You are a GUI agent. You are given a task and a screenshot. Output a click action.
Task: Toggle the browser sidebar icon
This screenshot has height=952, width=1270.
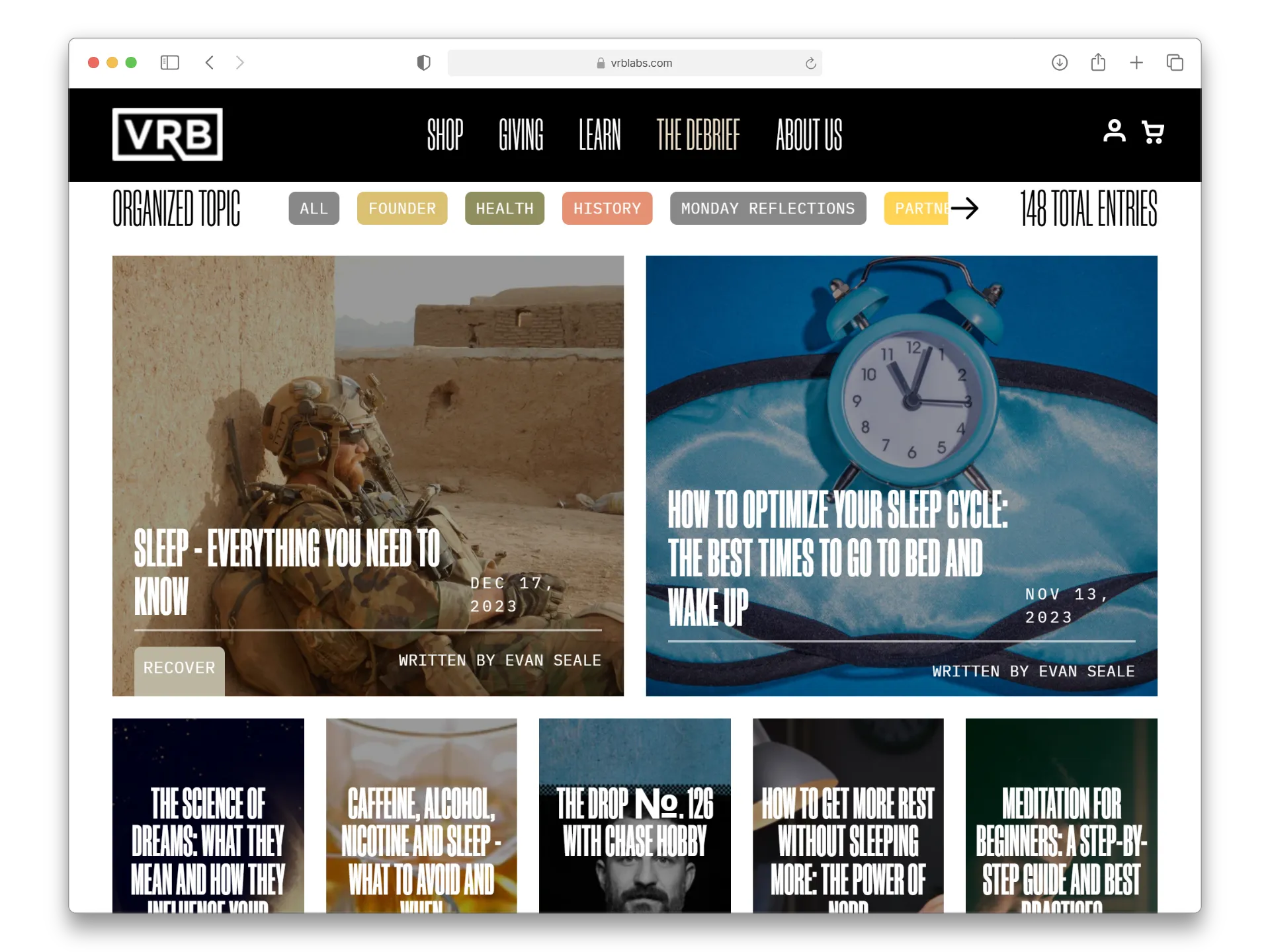click(x=170, y=62)
